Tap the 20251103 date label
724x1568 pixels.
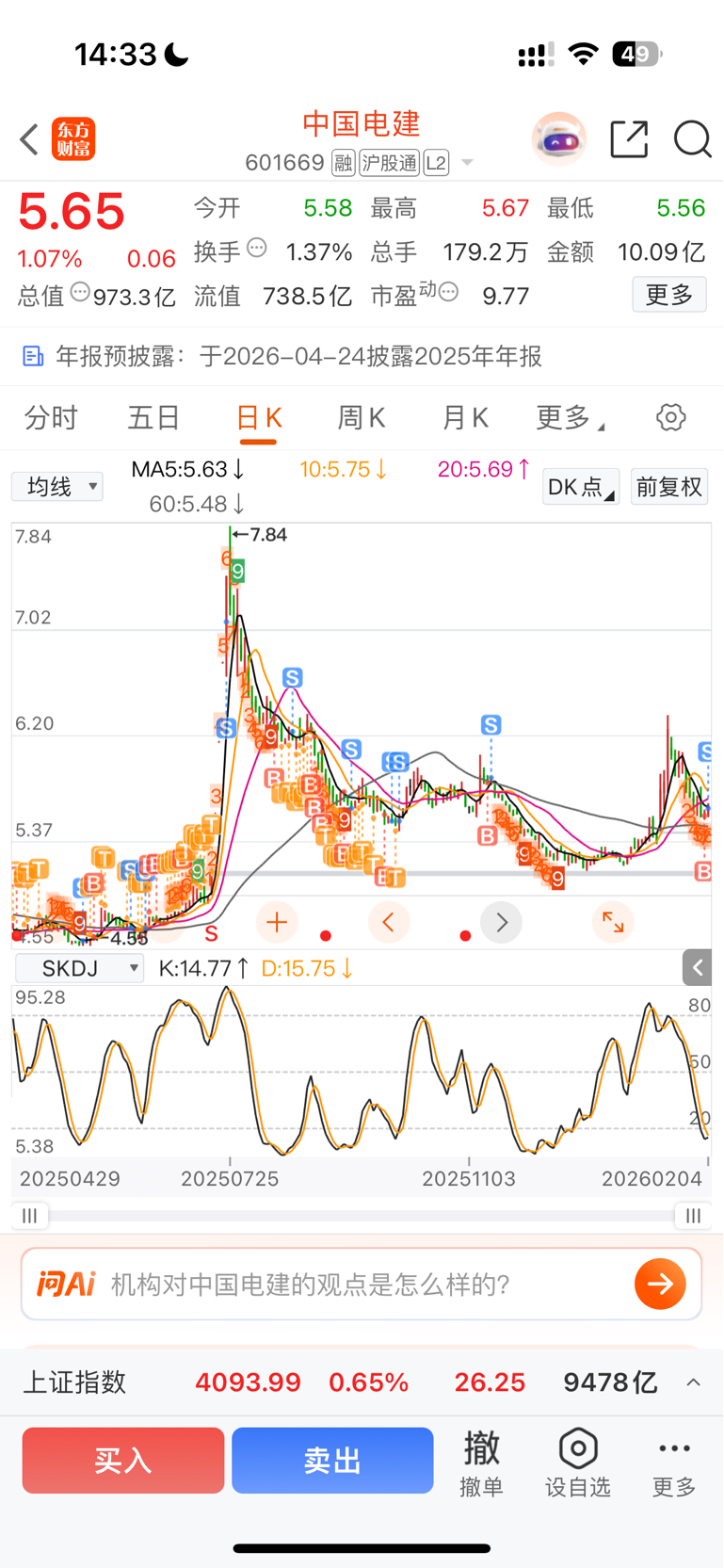point(469,1179)
